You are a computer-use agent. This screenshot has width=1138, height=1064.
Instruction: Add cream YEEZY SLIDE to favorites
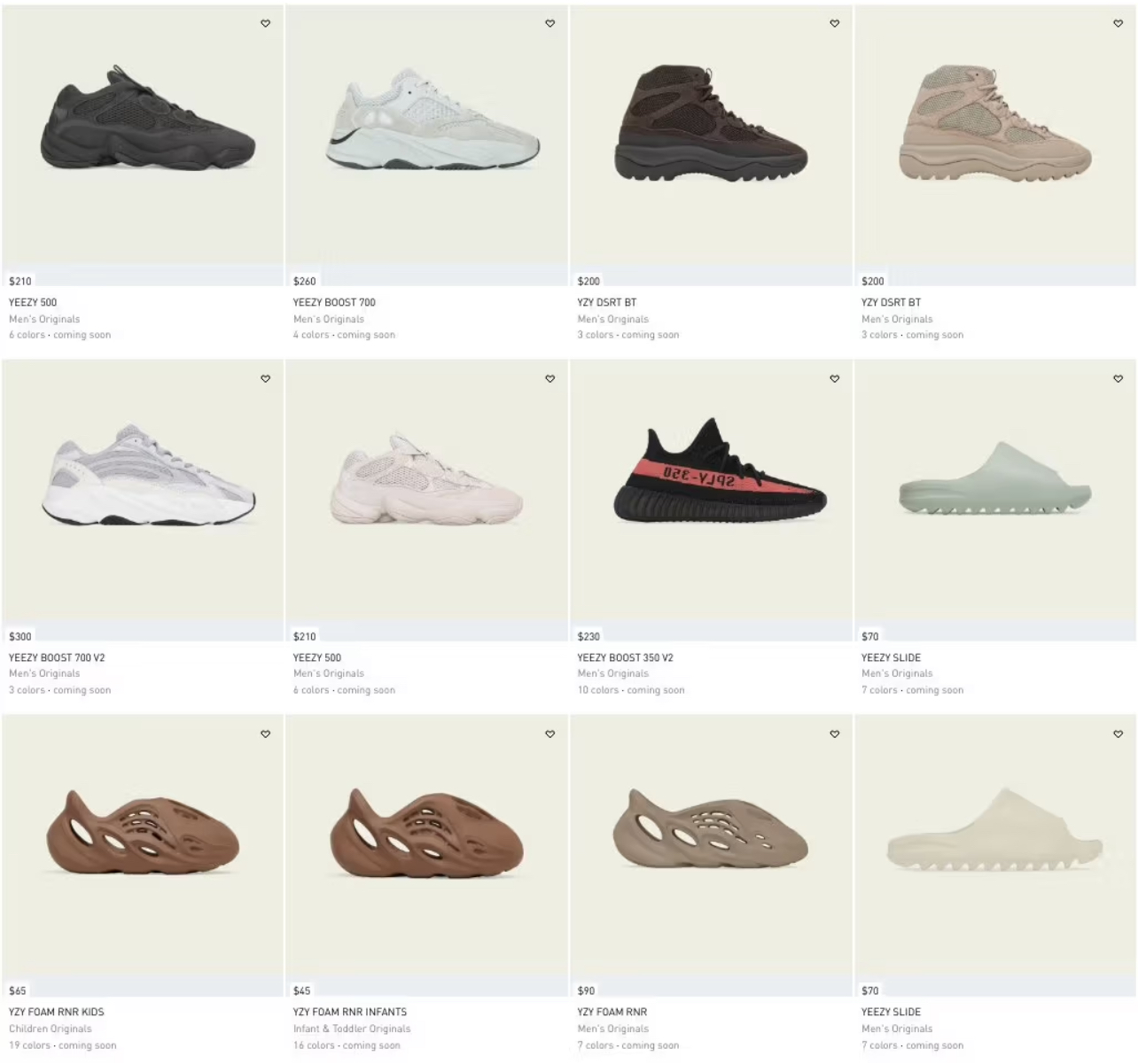(1118, 734)
